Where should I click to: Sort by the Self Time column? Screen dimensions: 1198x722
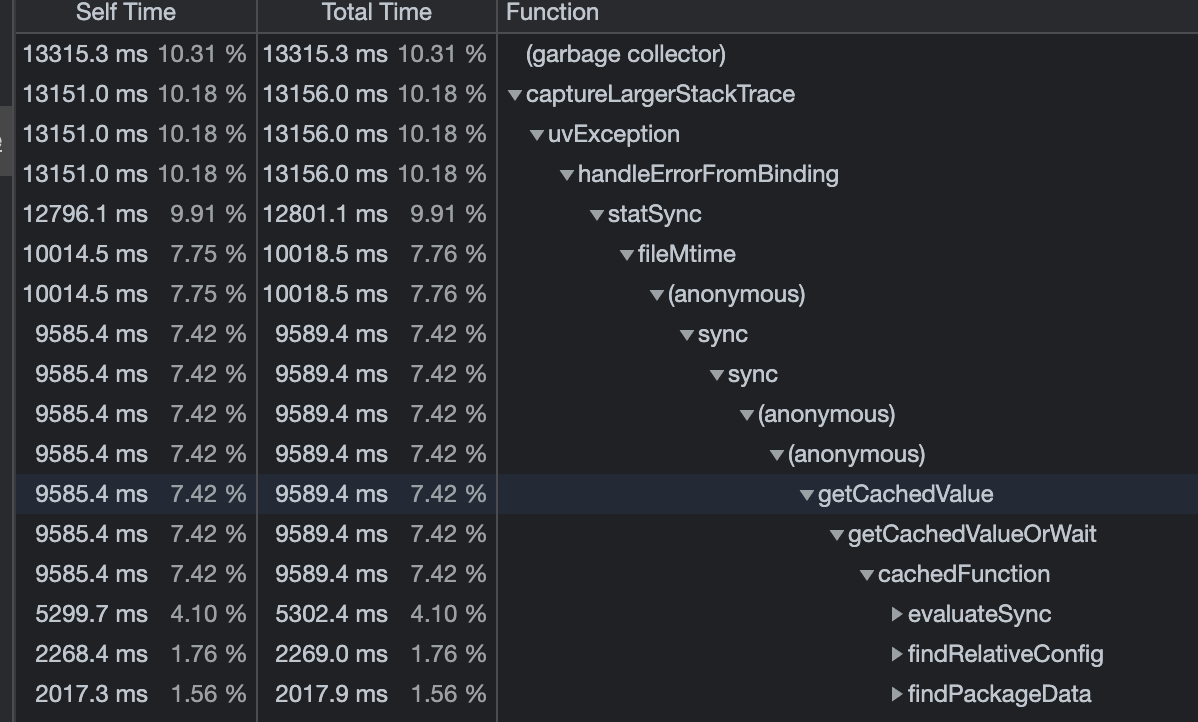point(124,13)
